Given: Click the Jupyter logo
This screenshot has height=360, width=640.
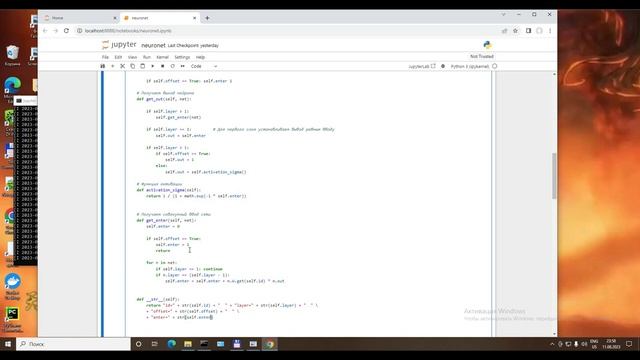Looking at the screenshot, I should (x=119, y=44).
